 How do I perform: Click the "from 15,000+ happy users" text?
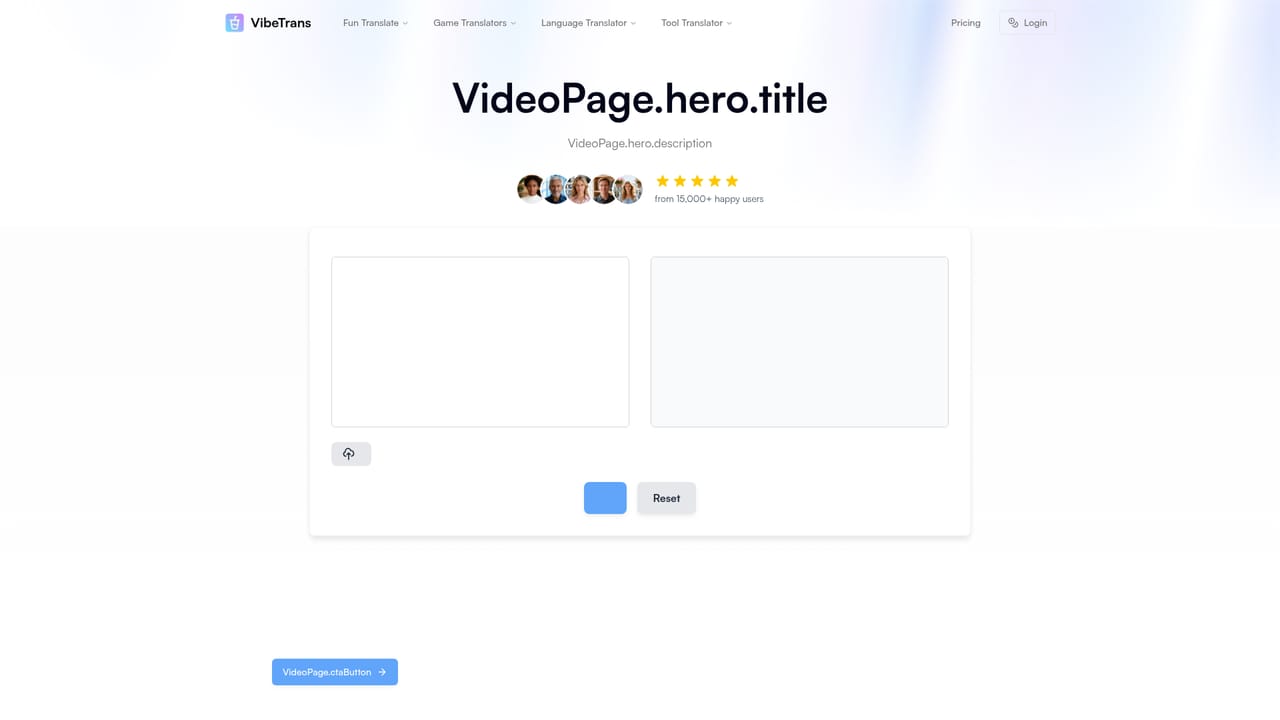pos(709,199)
